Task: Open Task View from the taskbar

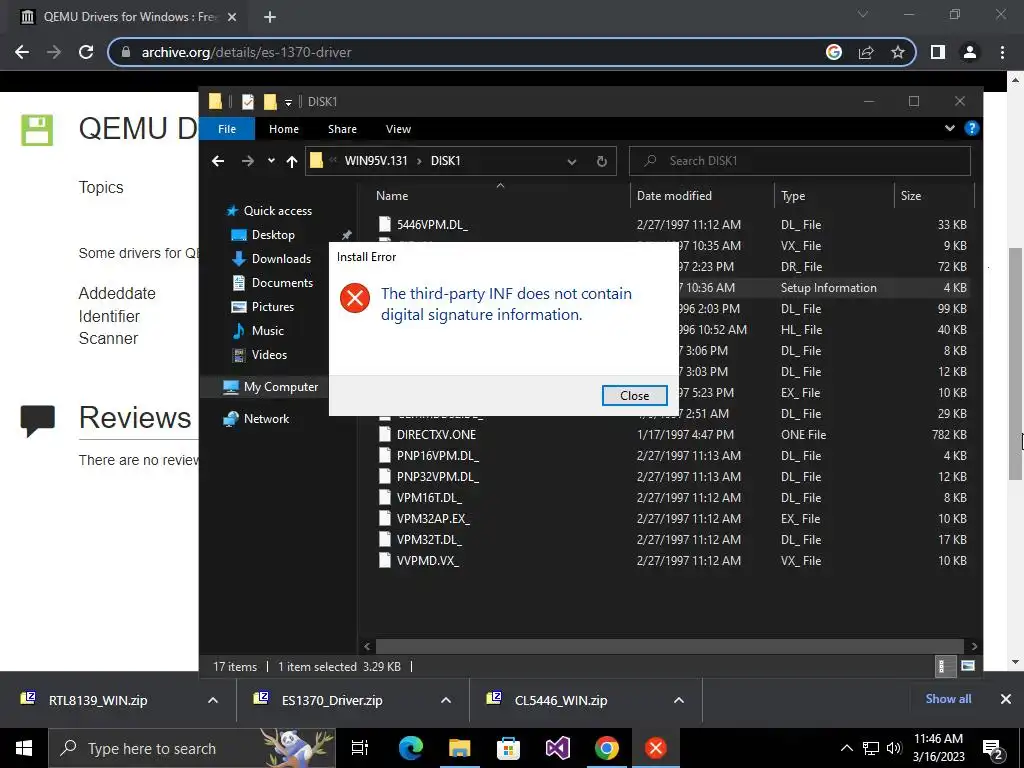Action: point(360,748)
